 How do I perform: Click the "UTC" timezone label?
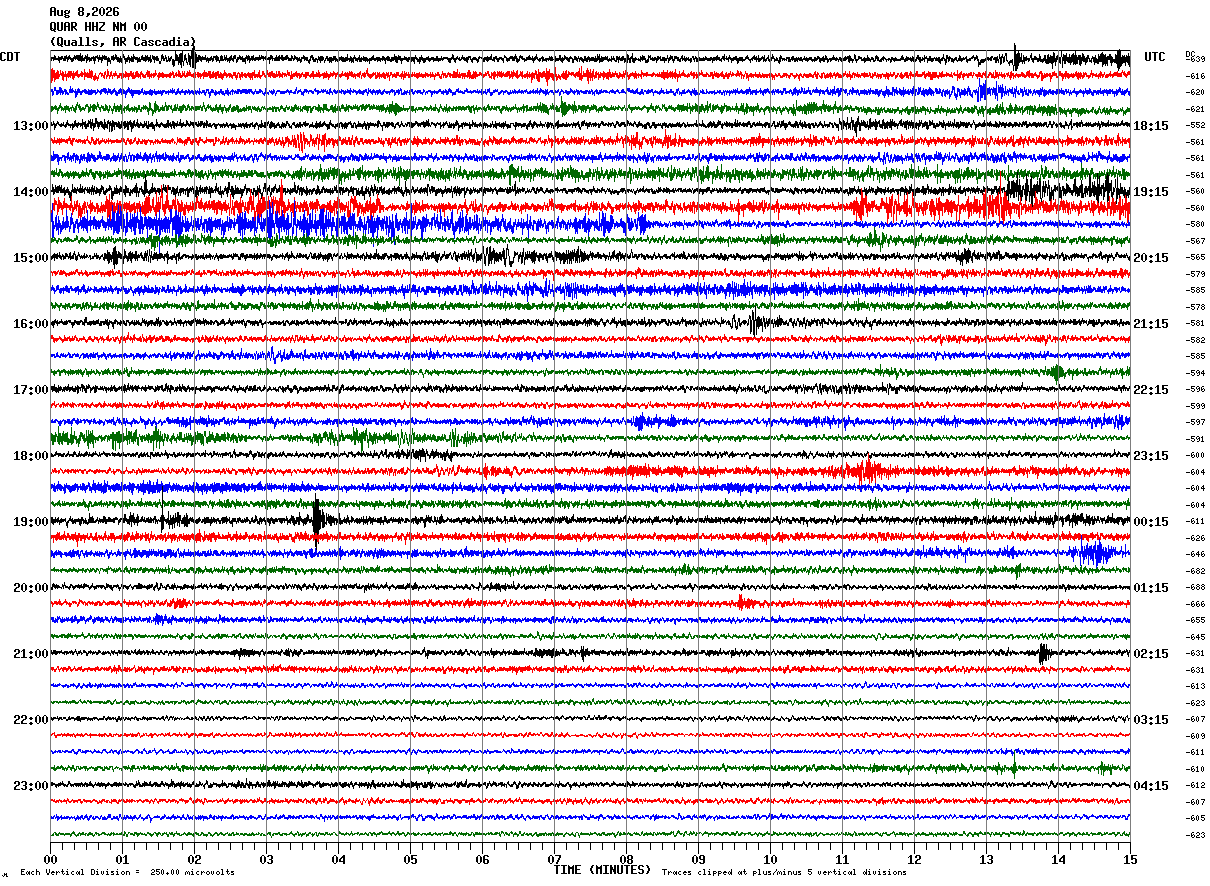[x=1155, y=57]
